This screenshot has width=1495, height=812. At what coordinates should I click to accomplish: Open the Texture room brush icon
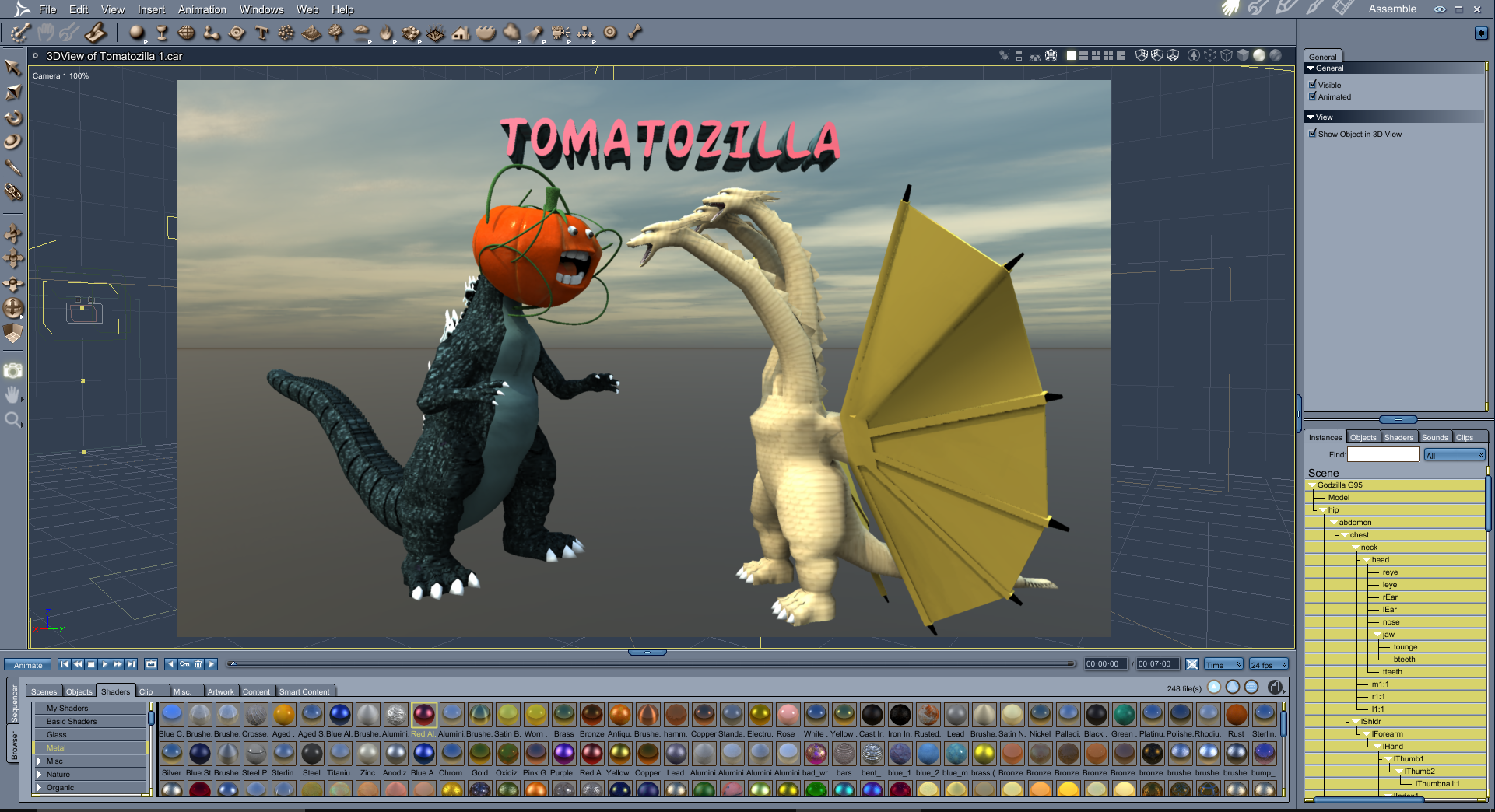point(1314,9)
